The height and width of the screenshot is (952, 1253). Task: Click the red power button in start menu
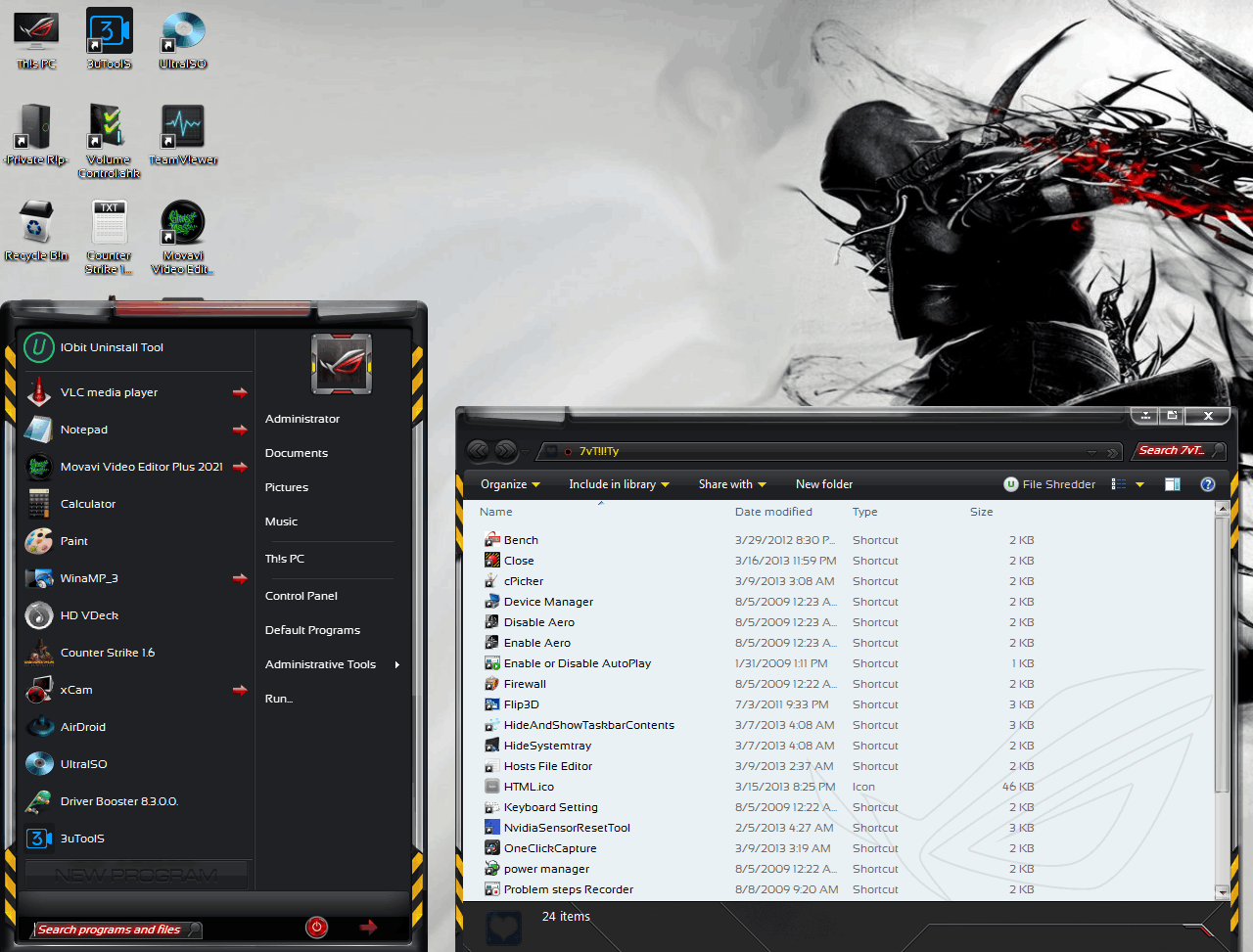click(x=316, y=928)
